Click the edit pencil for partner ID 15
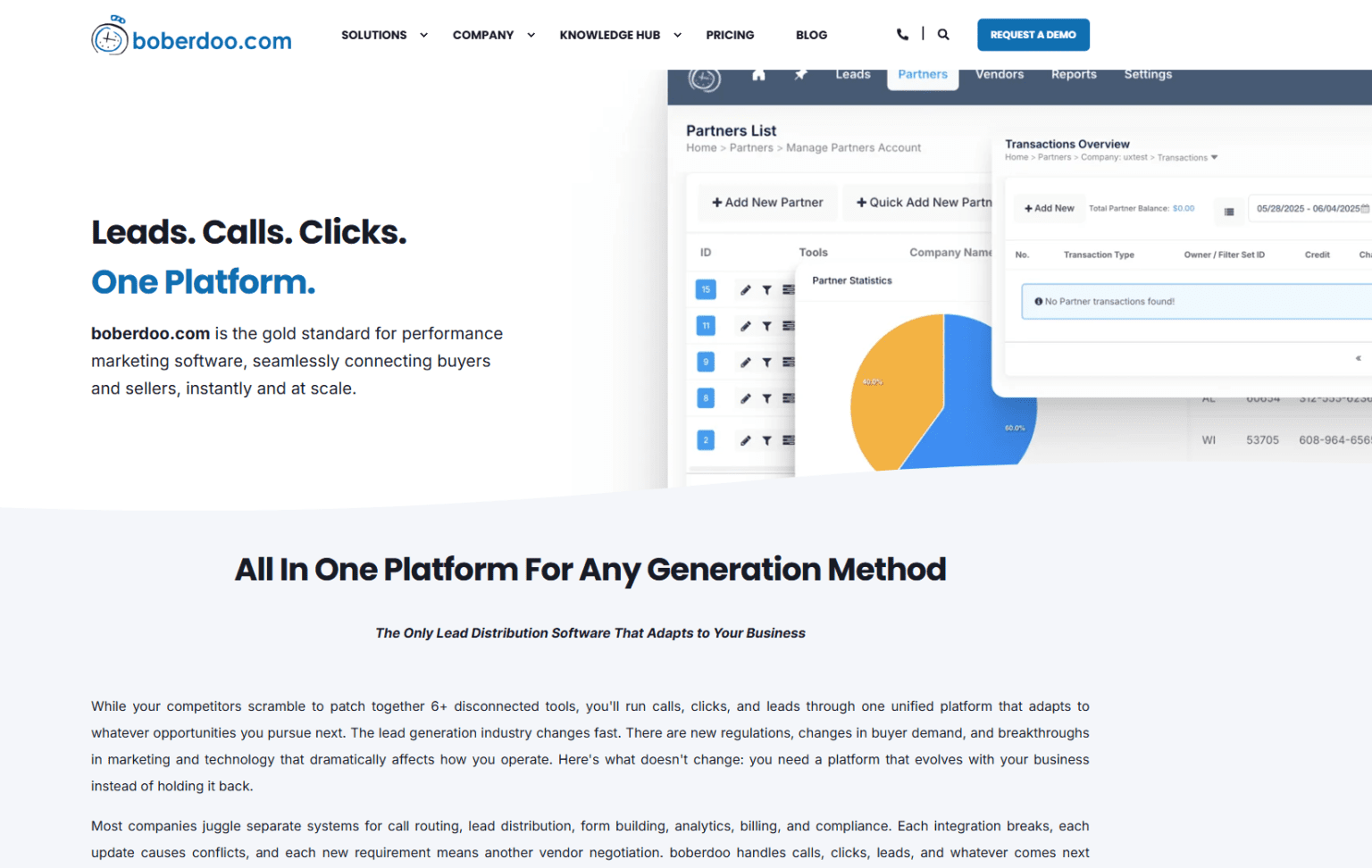This screenshot has width=1372, height=868. (745, 290)
